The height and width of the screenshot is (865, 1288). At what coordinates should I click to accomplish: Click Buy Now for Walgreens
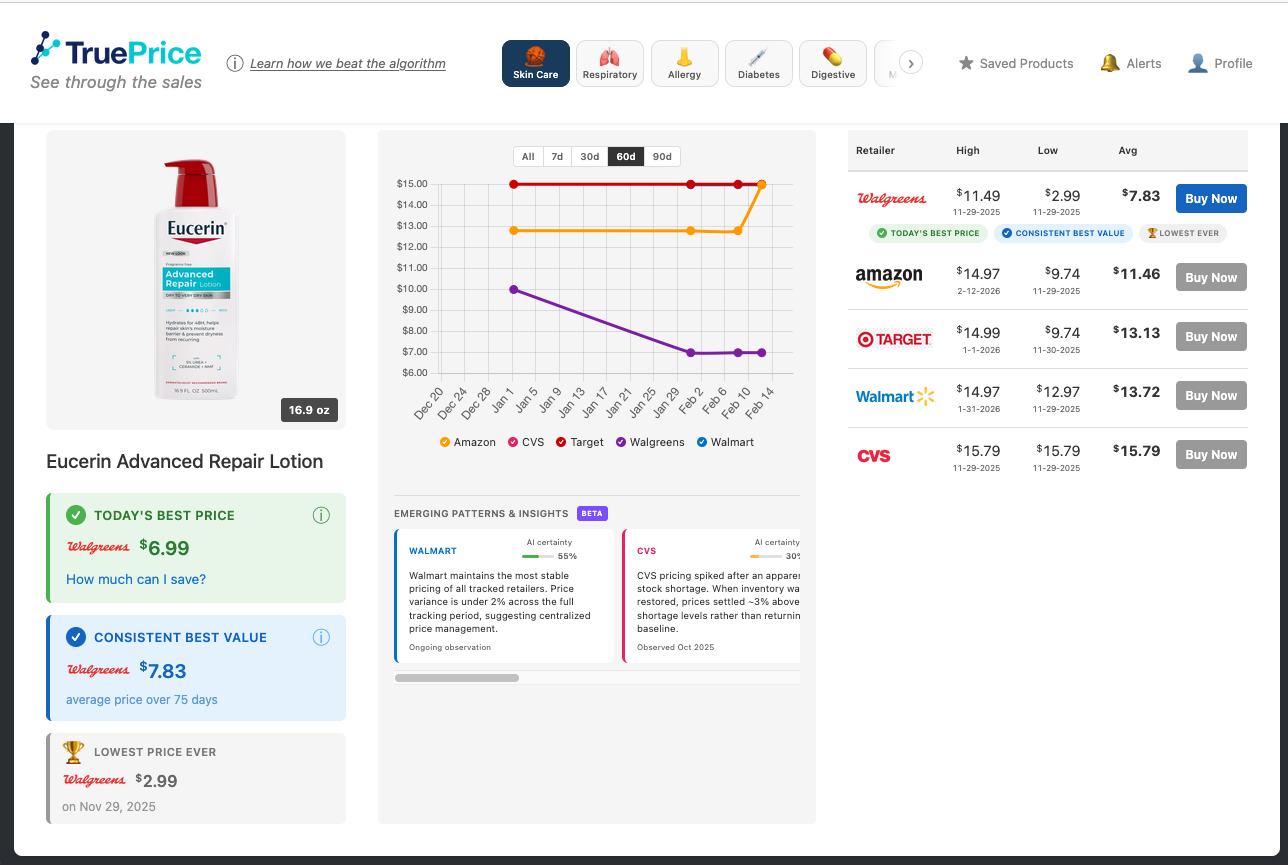coord(1211,199)
